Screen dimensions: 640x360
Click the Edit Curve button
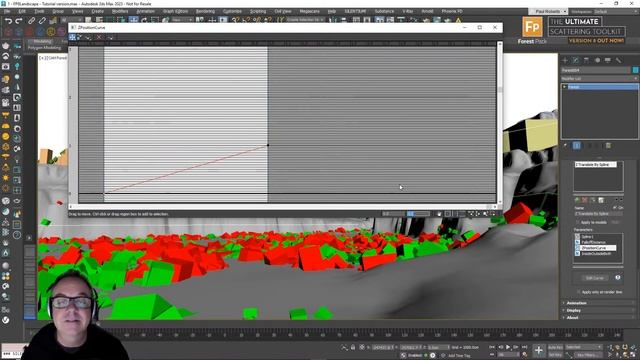[594, 278]
